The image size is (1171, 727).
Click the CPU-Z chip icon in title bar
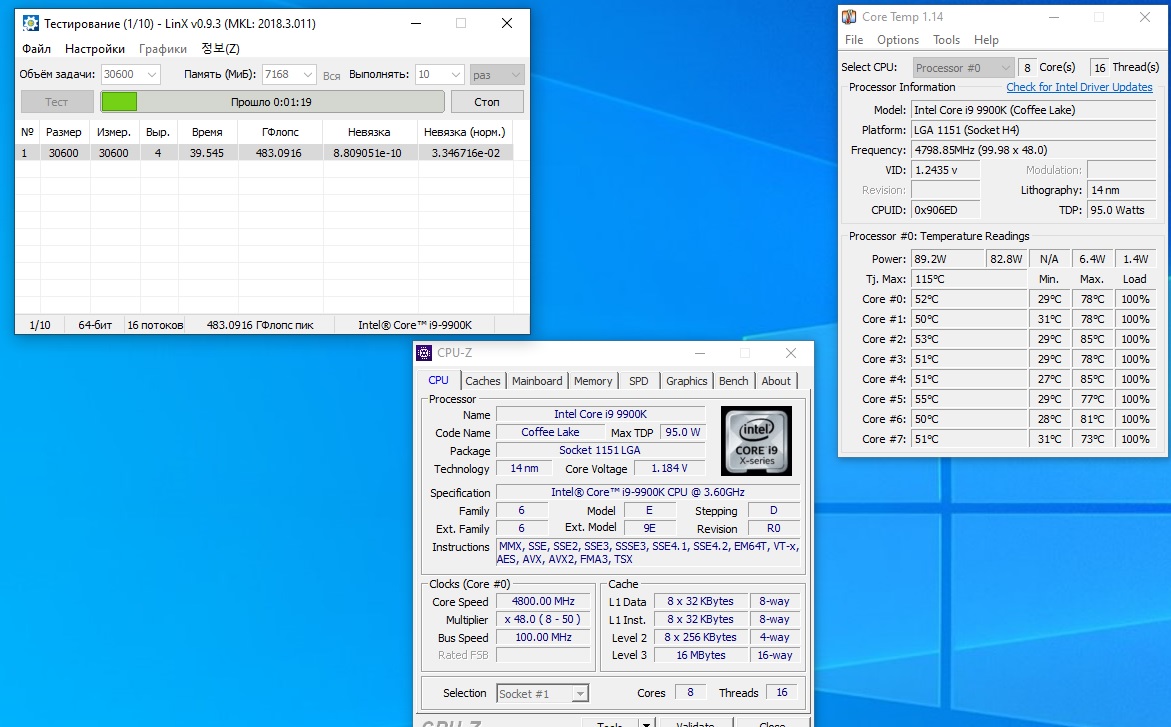[x=425, y=353]
